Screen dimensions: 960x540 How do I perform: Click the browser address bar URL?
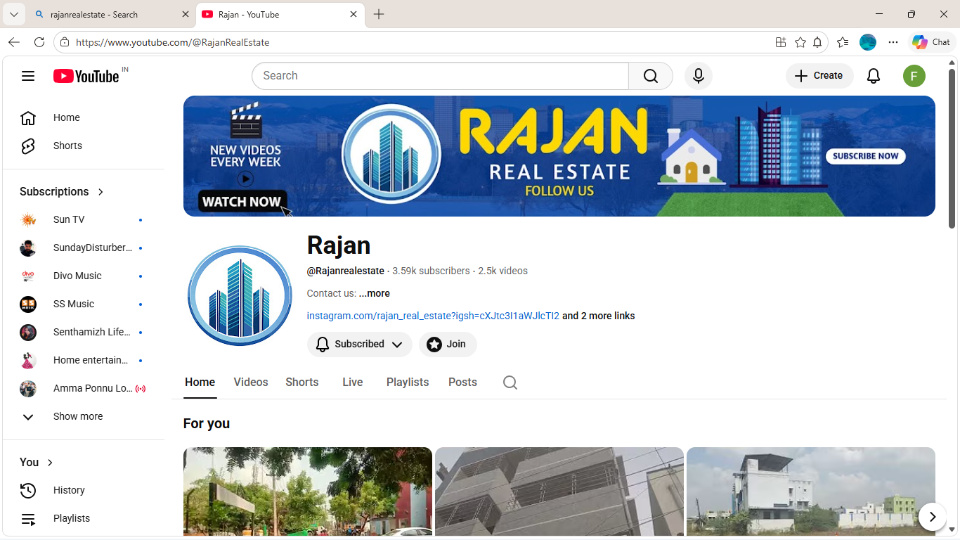[173, 42]
